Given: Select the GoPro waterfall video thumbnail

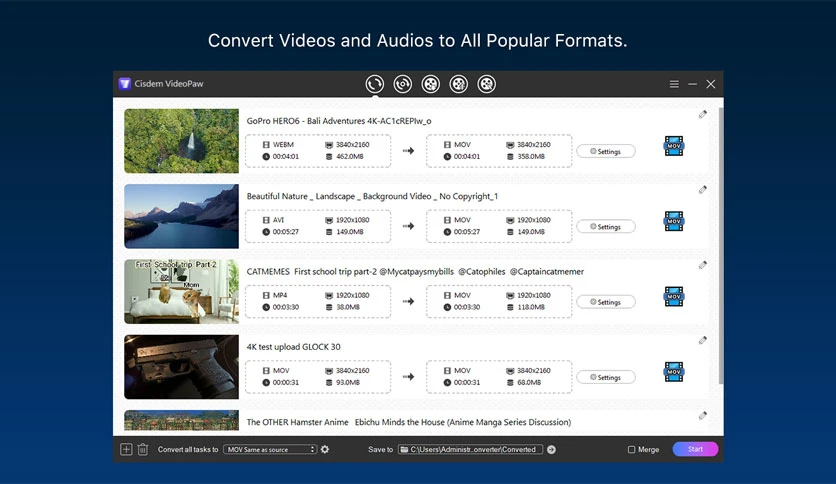Looking at the screenshot, I should (x=181, y=141).
